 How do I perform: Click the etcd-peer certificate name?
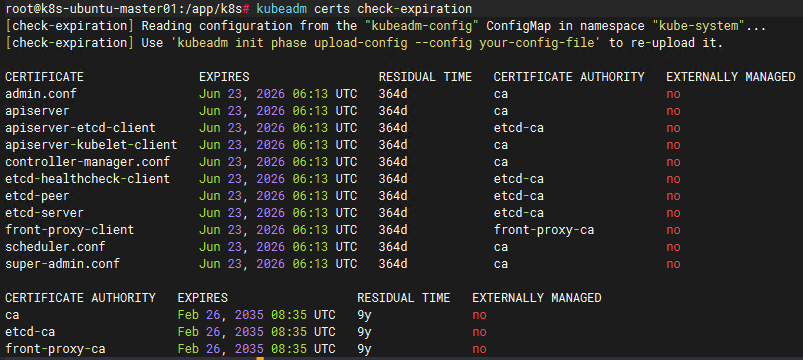37,196
